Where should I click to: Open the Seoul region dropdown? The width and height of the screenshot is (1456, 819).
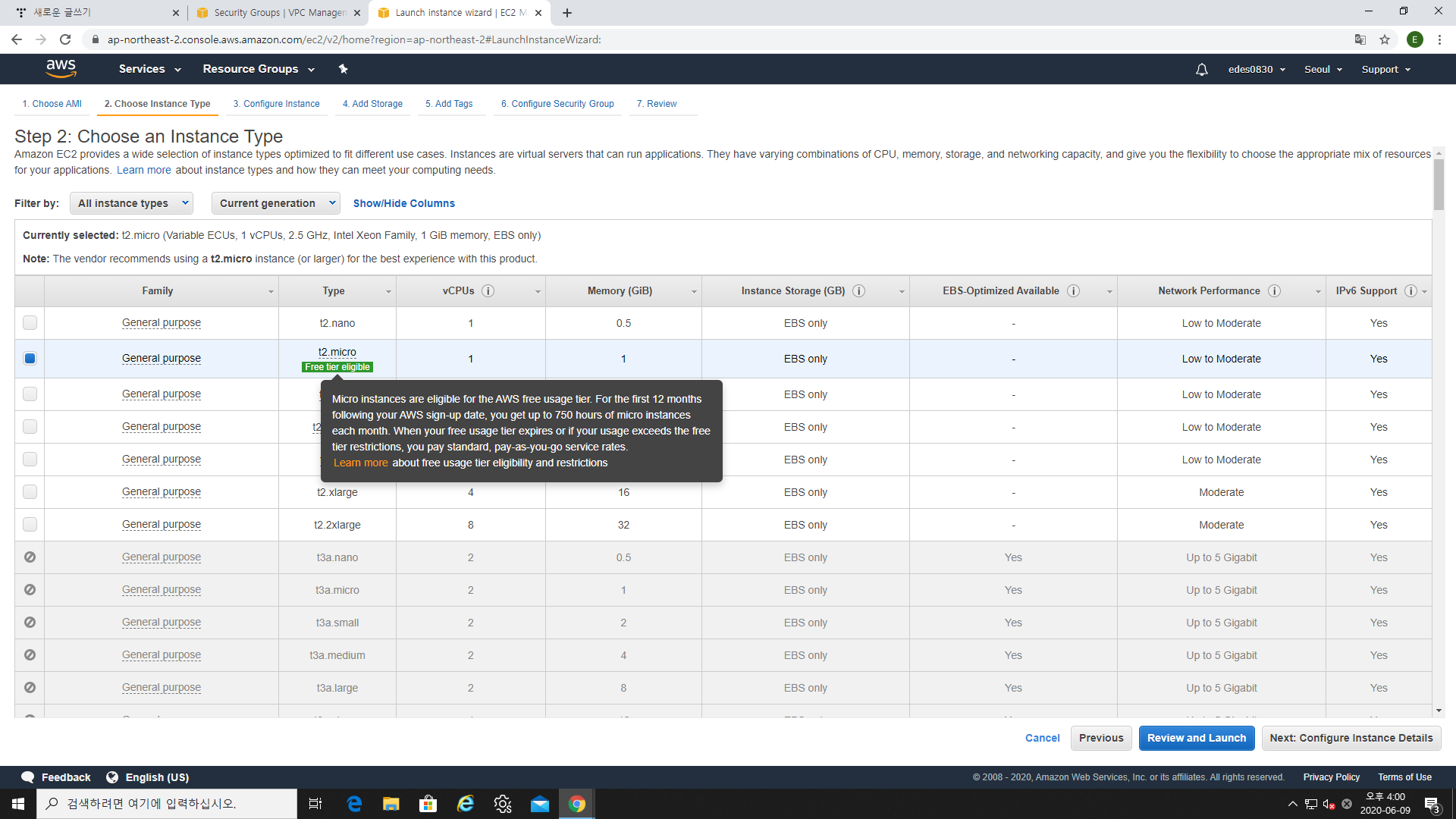click(1323, 69)
